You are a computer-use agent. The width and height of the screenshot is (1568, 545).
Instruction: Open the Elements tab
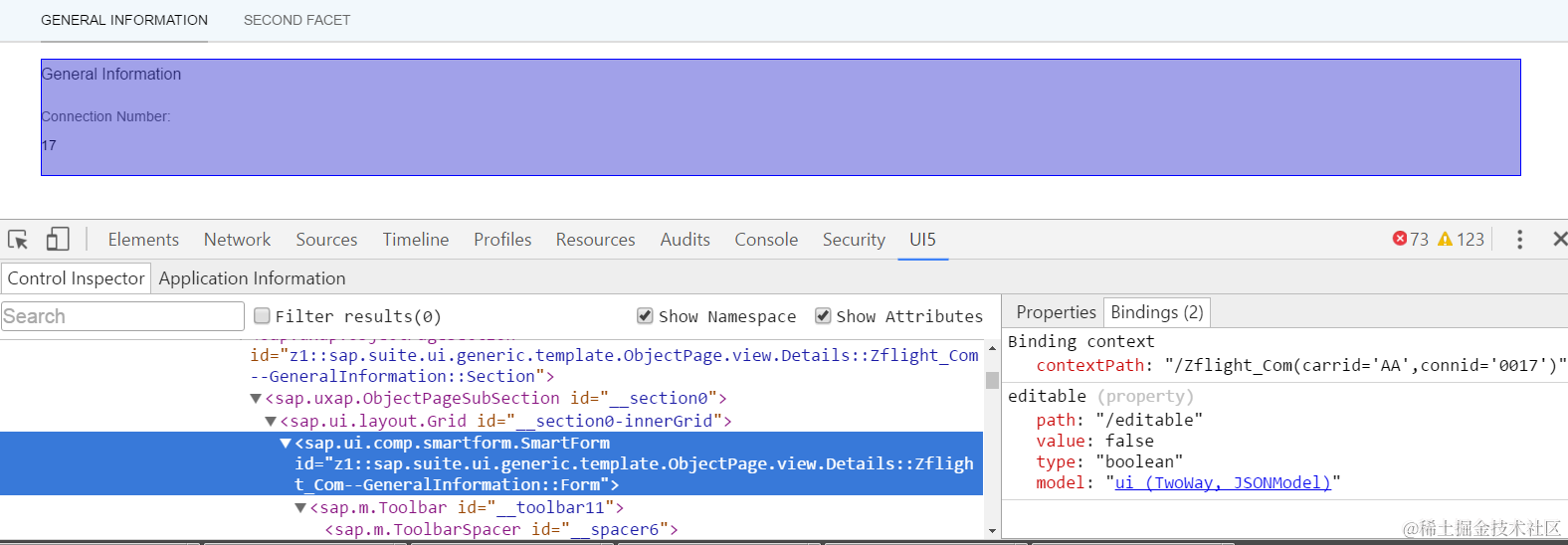143,240
